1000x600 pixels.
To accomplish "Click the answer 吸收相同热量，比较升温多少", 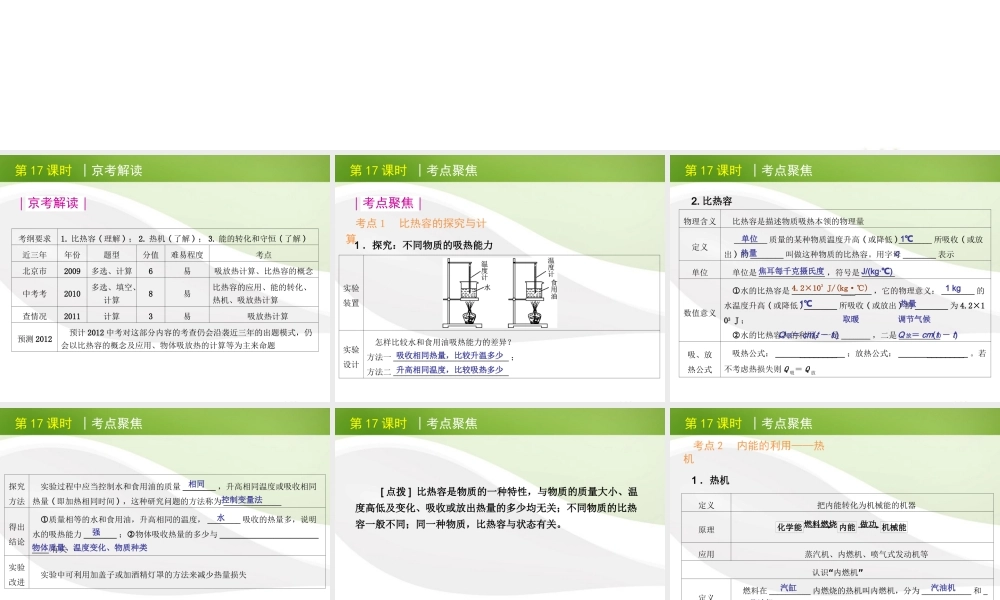I will (450, 356).
